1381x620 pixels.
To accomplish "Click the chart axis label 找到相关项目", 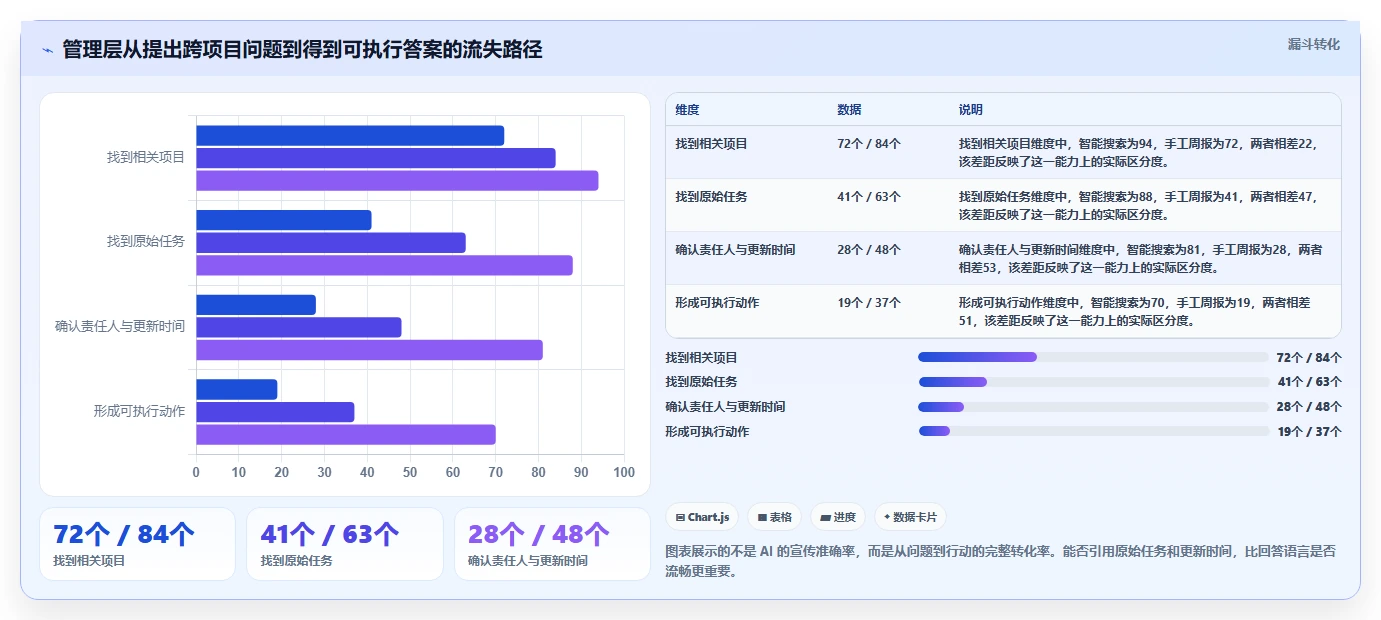I will (x=146, y=157).
